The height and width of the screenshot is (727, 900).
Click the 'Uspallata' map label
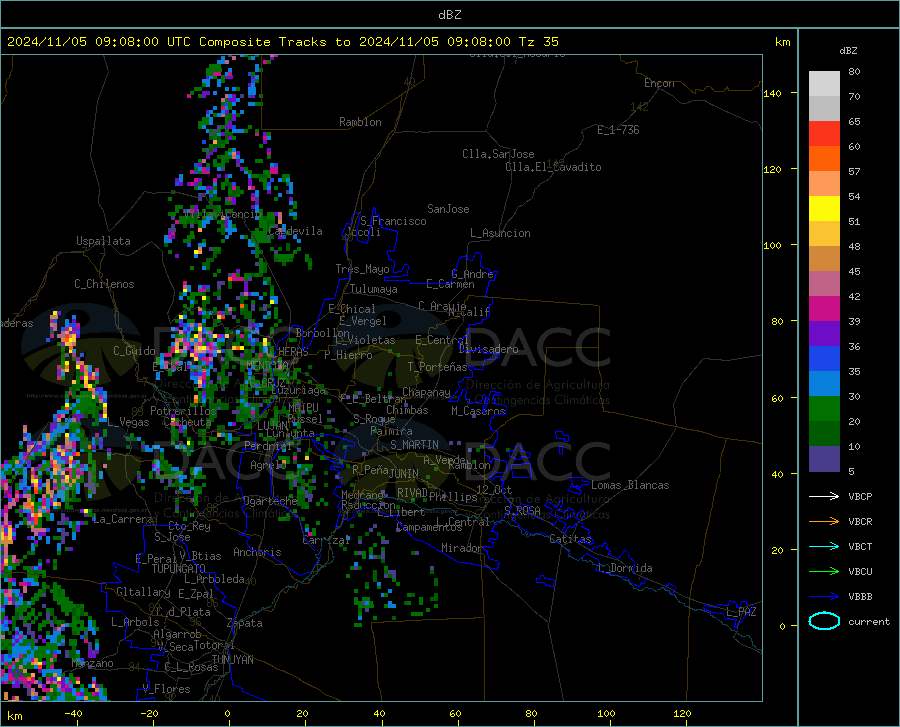coord(103,241)
